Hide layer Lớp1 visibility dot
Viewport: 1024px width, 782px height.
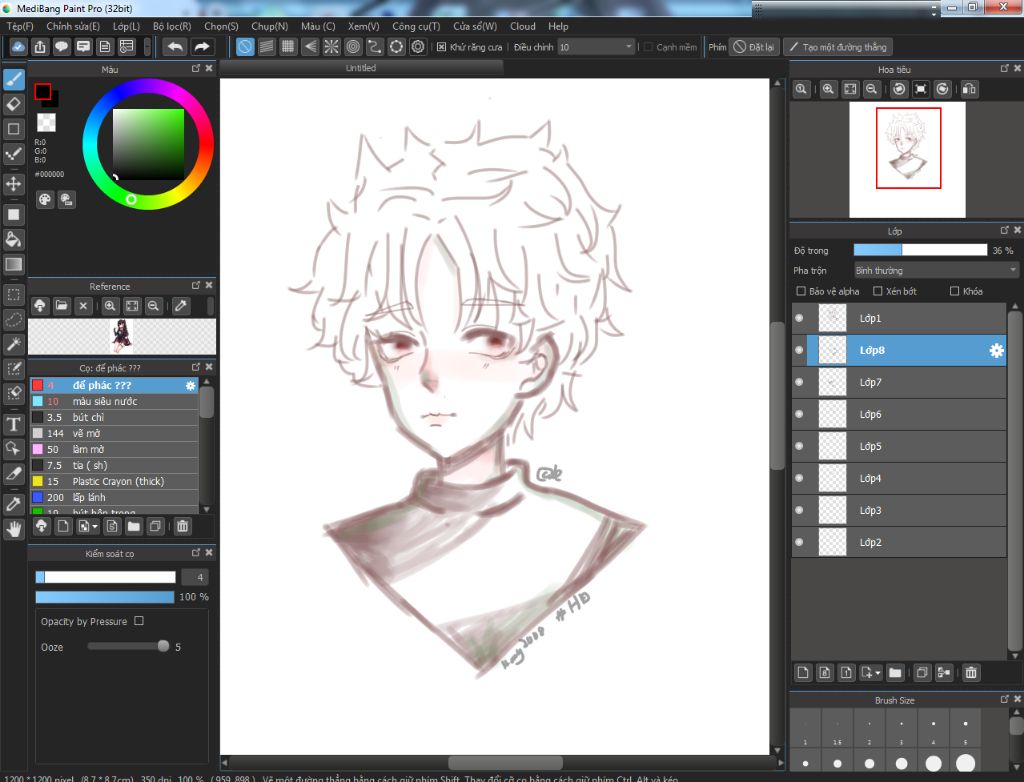tap(799, 318)
